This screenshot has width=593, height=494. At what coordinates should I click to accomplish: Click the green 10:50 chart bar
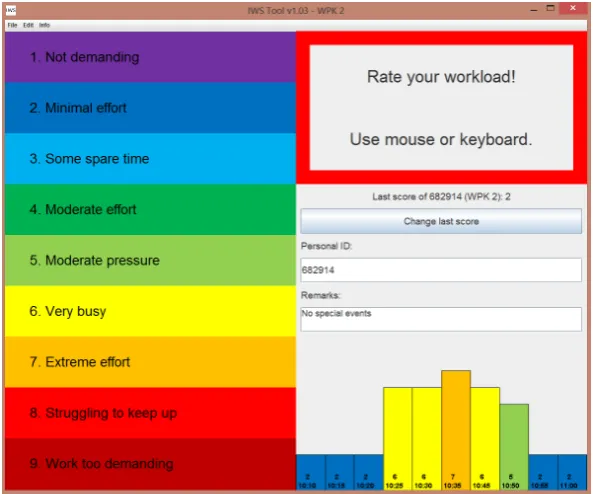514,447
